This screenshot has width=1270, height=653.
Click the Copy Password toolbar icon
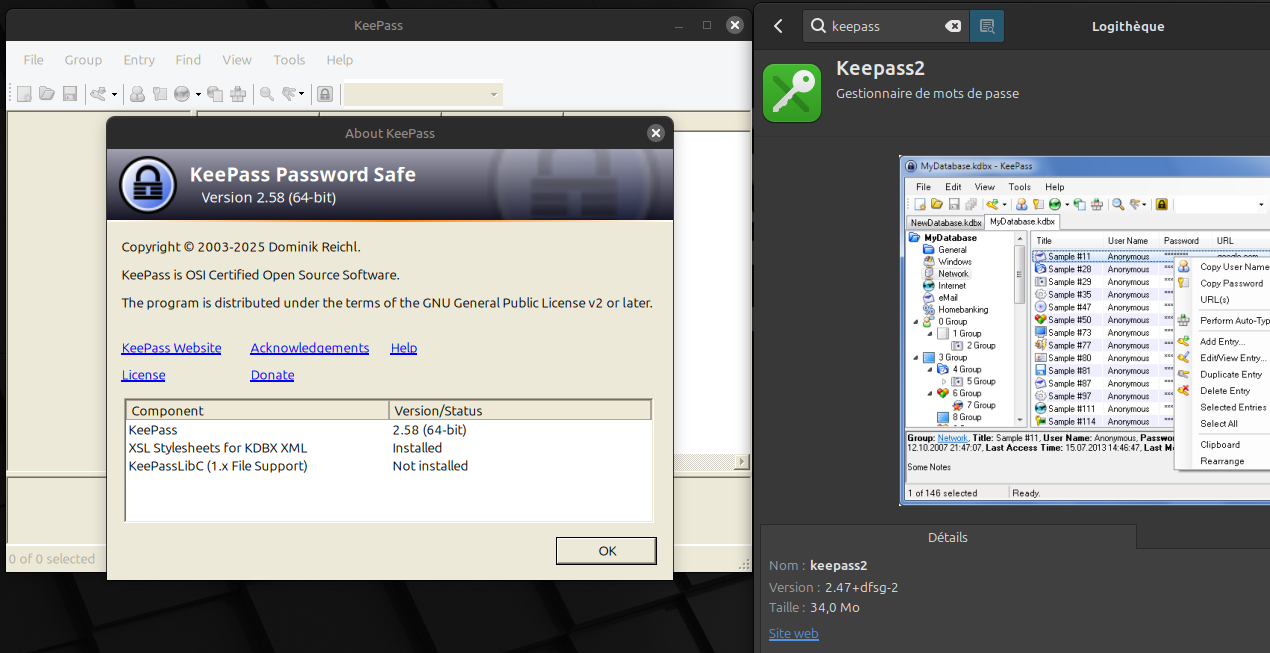coord(160,94)
